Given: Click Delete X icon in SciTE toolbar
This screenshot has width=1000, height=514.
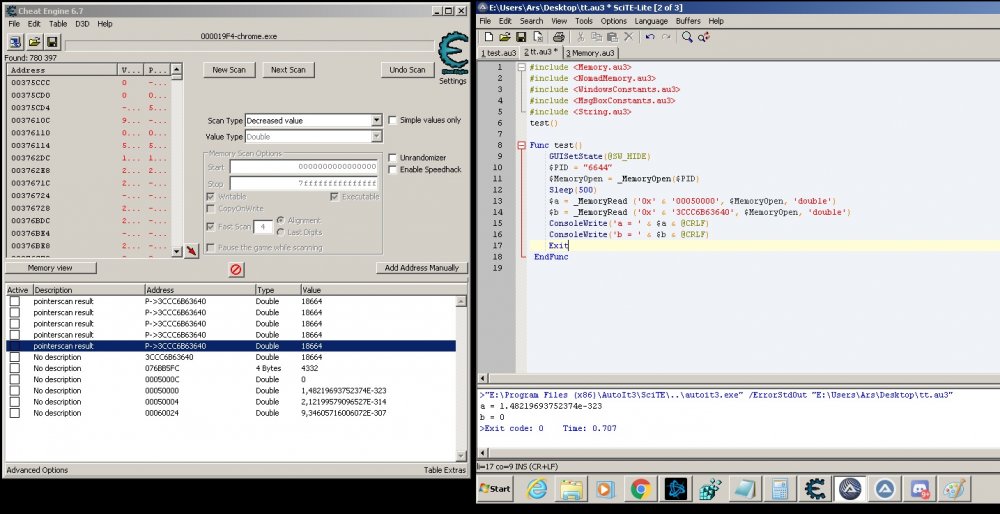Looking at the screenshot, I should (628, 37).
